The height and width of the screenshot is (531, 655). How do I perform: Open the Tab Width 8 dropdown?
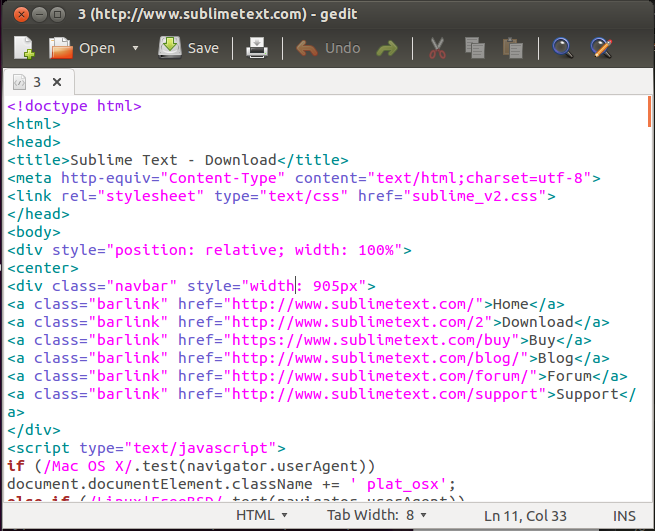[x=377, y=515]
